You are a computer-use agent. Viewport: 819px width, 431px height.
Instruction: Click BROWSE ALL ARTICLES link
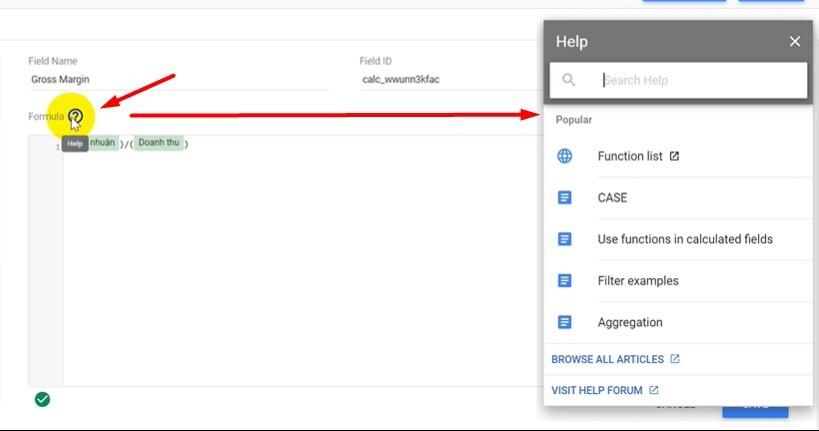click(x=607, y=359)
